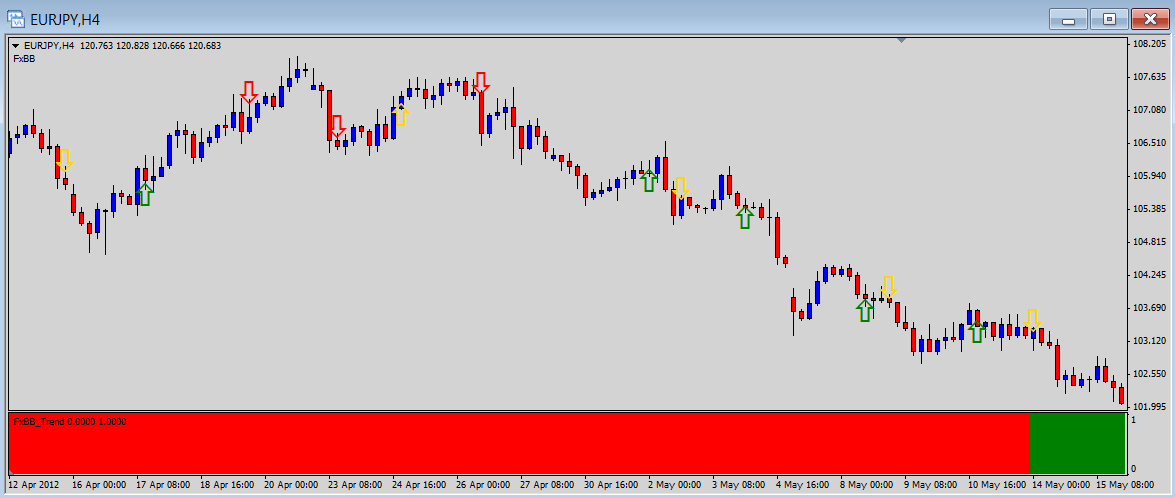Maximize the EURJPY,H4 chart window
1175x498 pixels.
point(1108,19)
